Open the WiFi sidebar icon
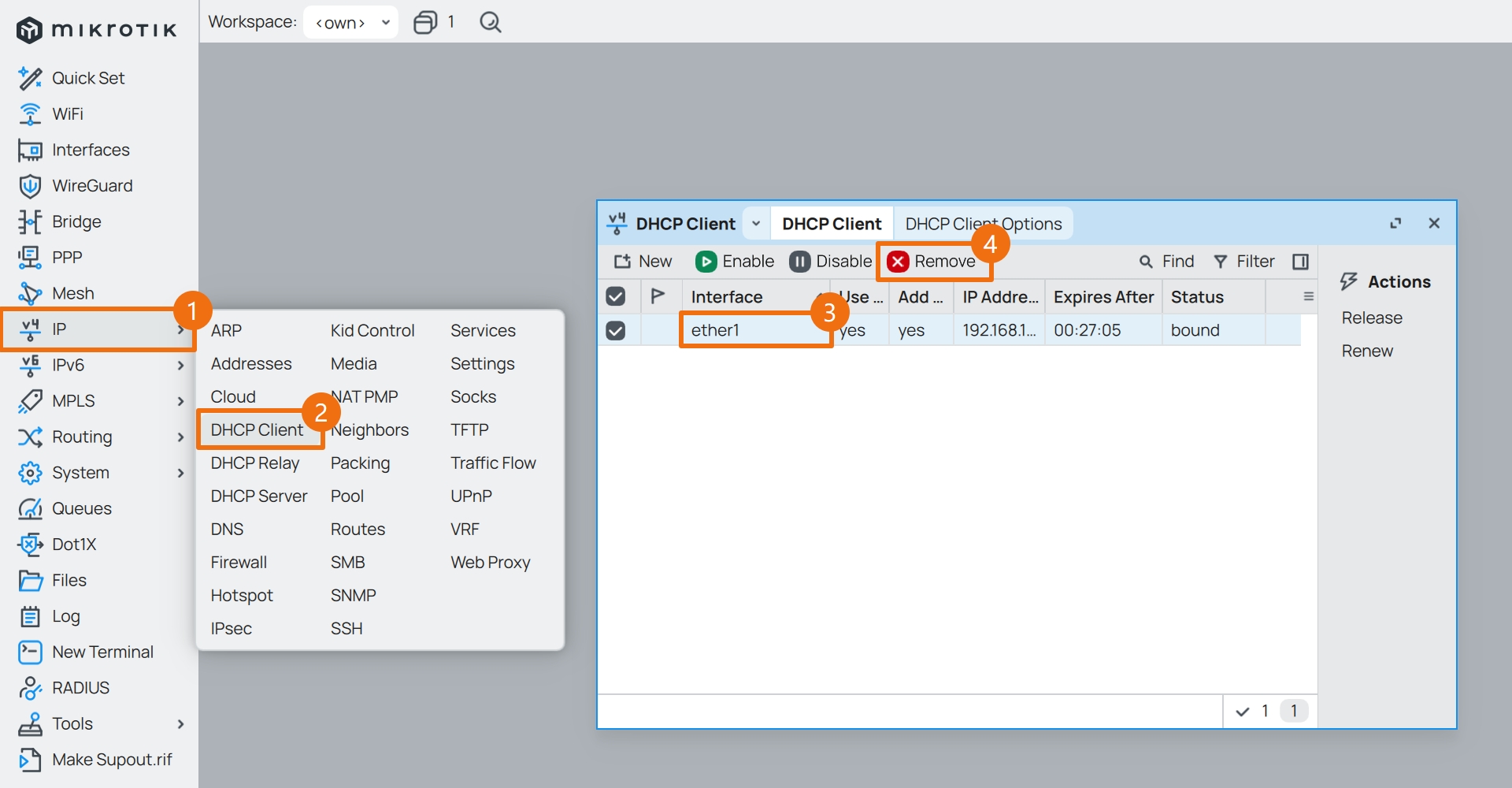 pos(30,114)
